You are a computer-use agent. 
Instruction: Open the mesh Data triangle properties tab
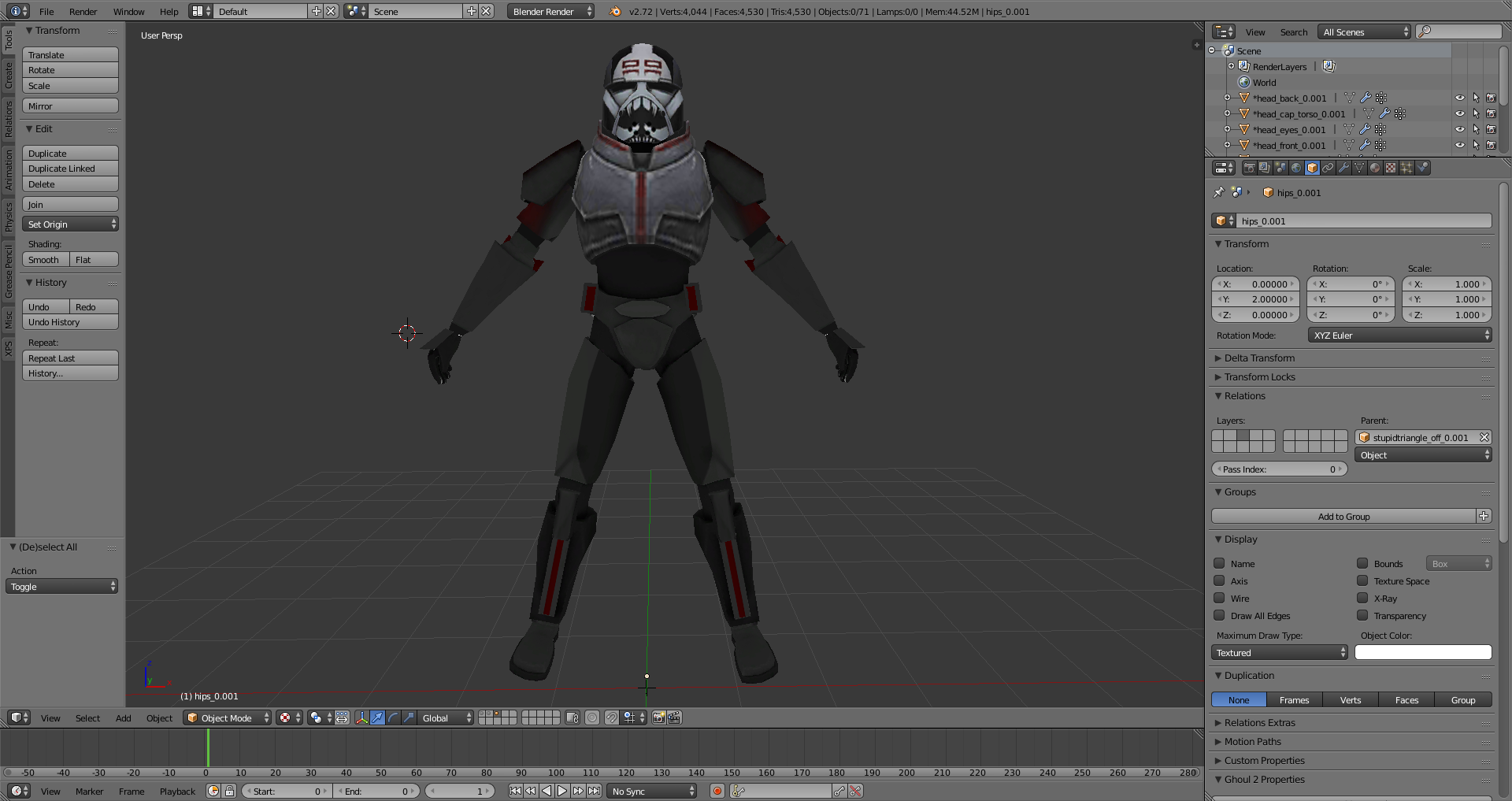click(1359, 168)
